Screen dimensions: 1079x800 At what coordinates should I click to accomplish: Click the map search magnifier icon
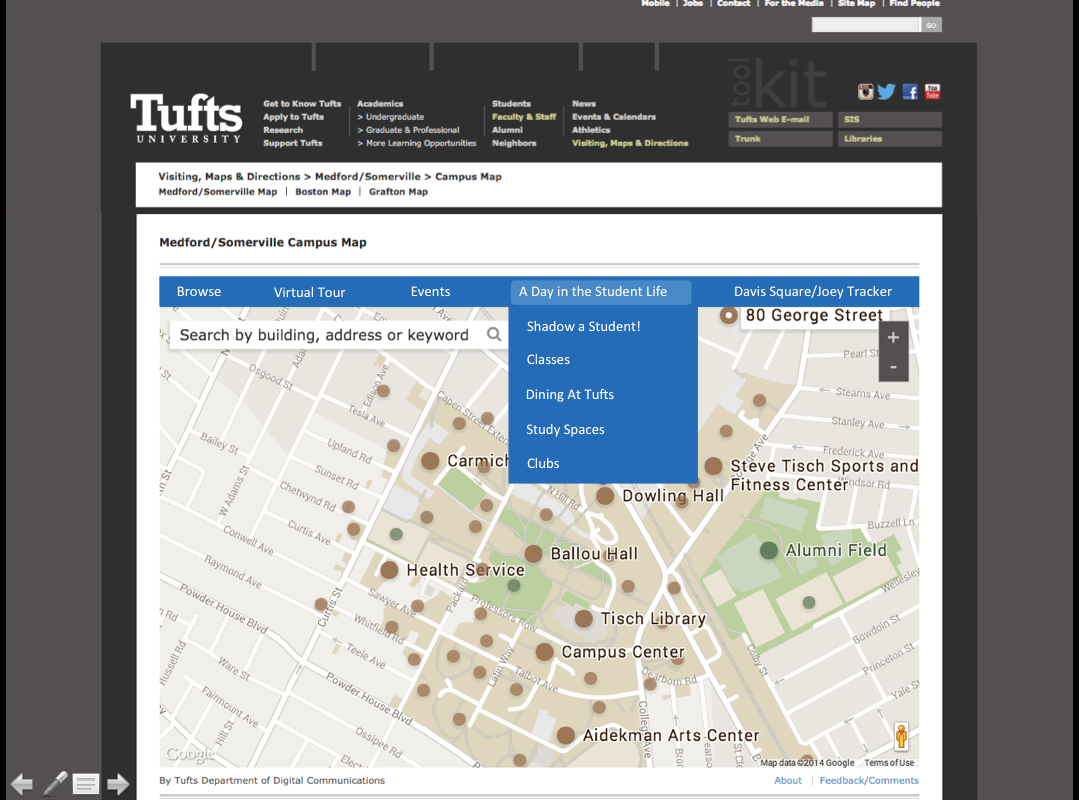(x=494, y=335)
